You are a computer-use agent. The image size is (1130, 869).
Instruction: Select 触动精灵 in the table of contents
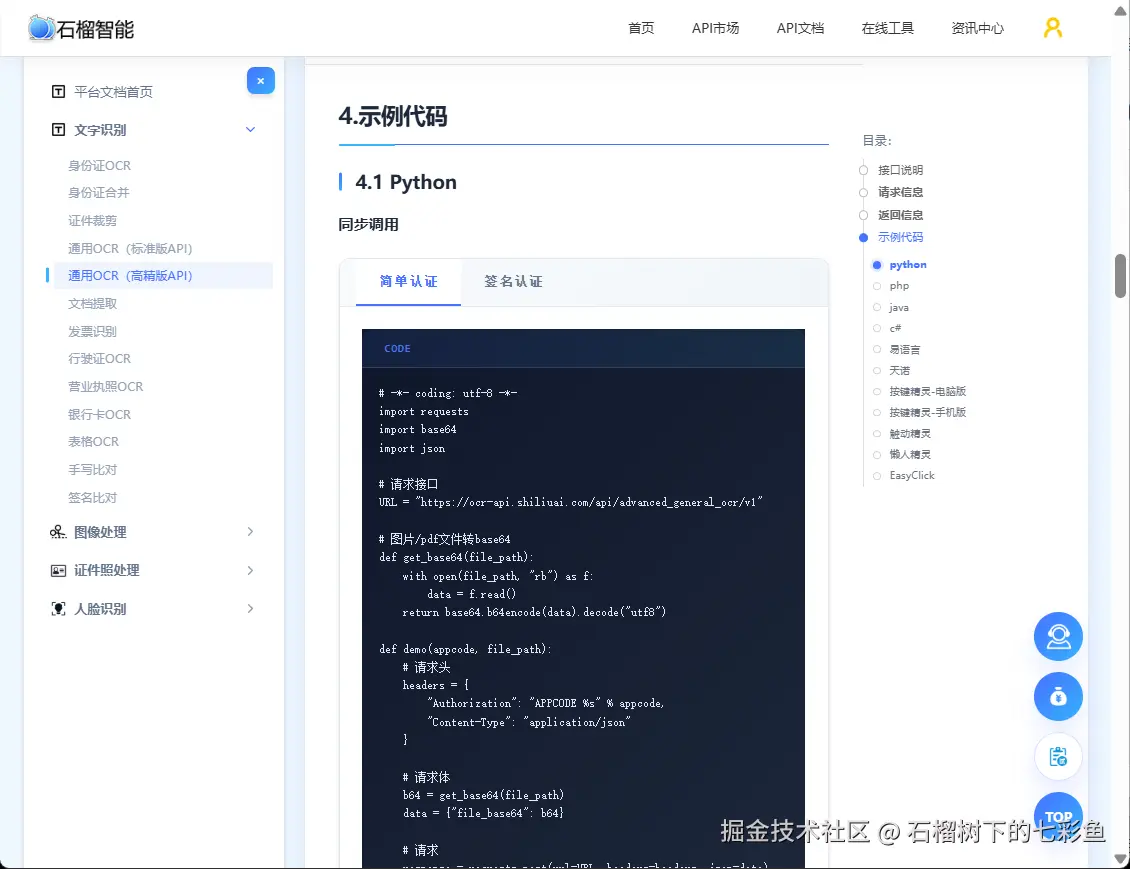tap(909, 434)
